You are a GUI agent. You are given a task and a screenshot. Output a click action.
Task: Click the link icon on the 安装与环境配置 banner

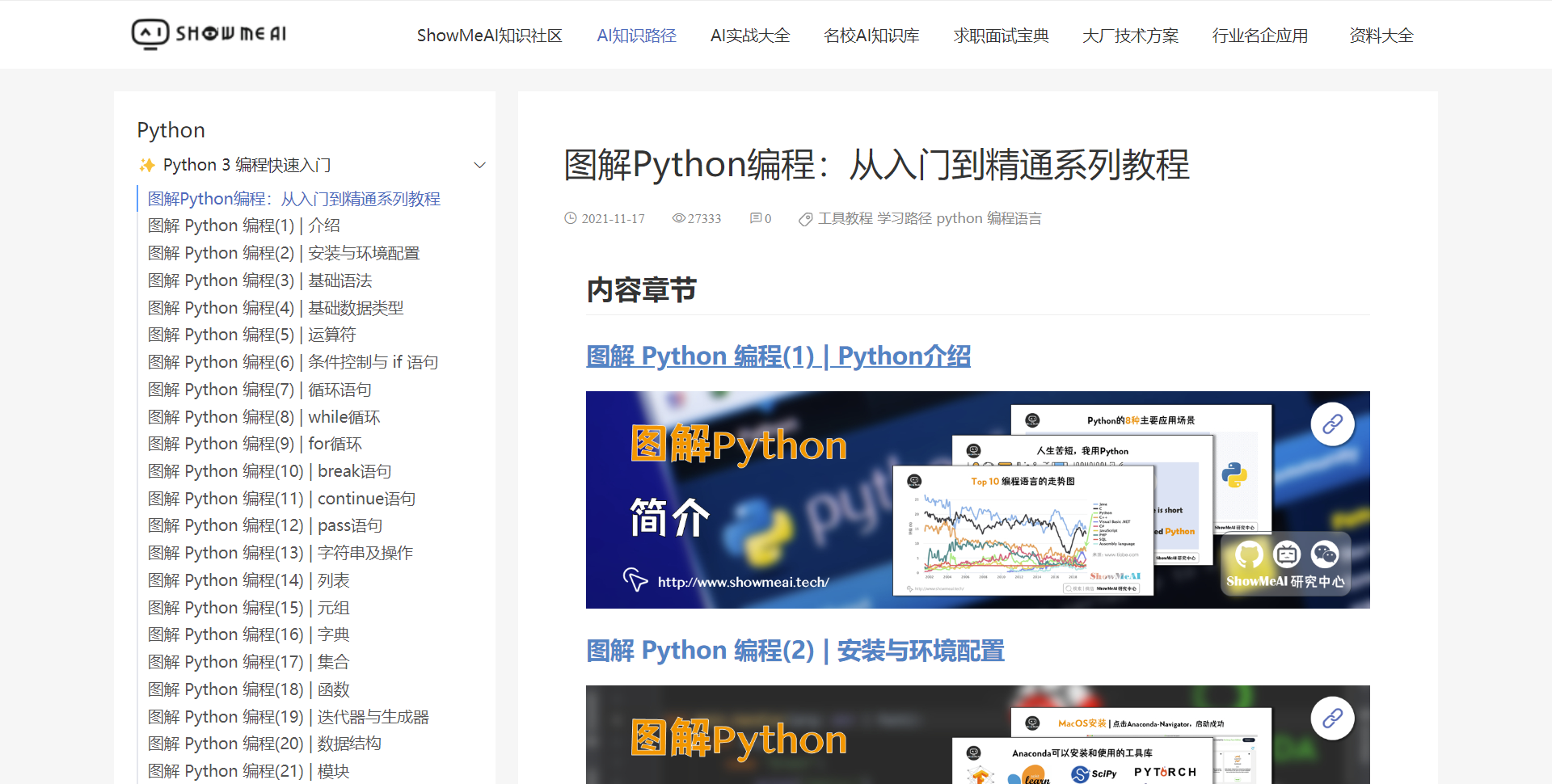coord(1332,718)
